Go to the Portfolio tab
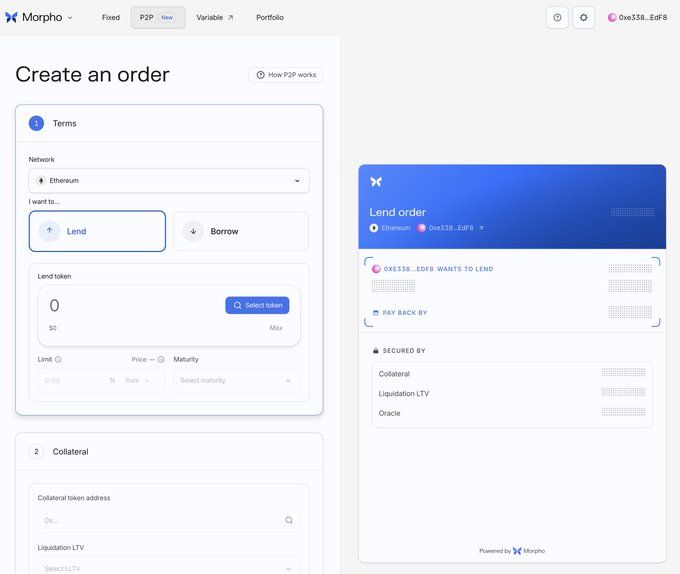The image size is (680, 574). pyautogui.click(x=270, y=17)
